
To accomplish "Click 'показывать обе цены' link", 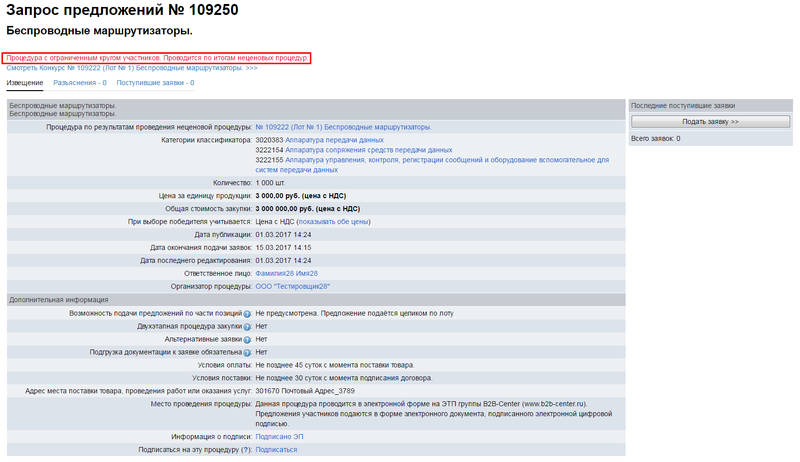I will click(x=332, y=221).
